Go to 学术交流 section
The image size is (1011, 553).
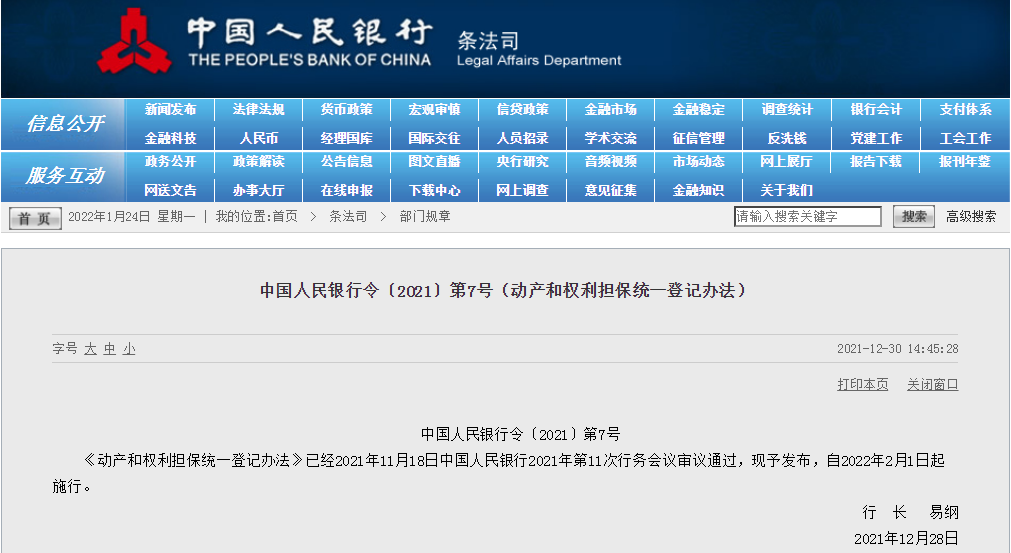tap(611, 138)
